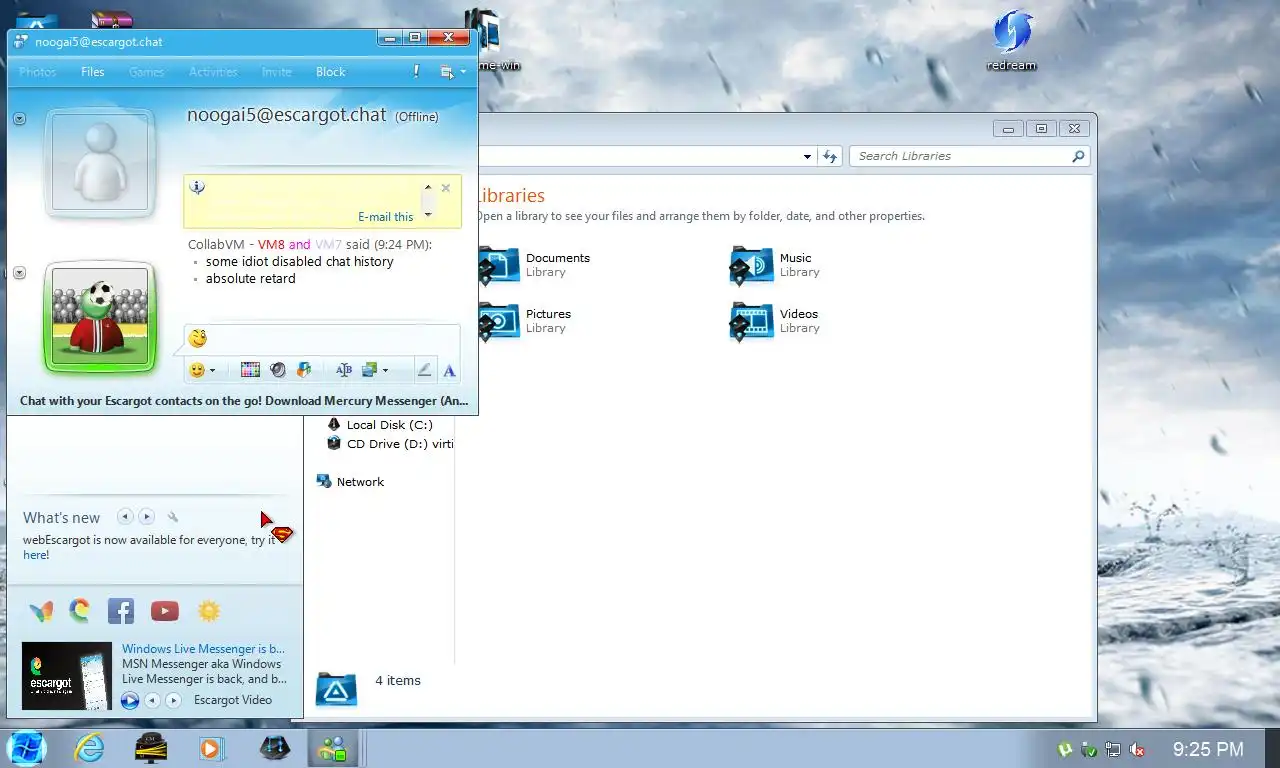Open the Facebook tab icon
The height and width of the screenshot is (768, 1280).
(121, 611)
